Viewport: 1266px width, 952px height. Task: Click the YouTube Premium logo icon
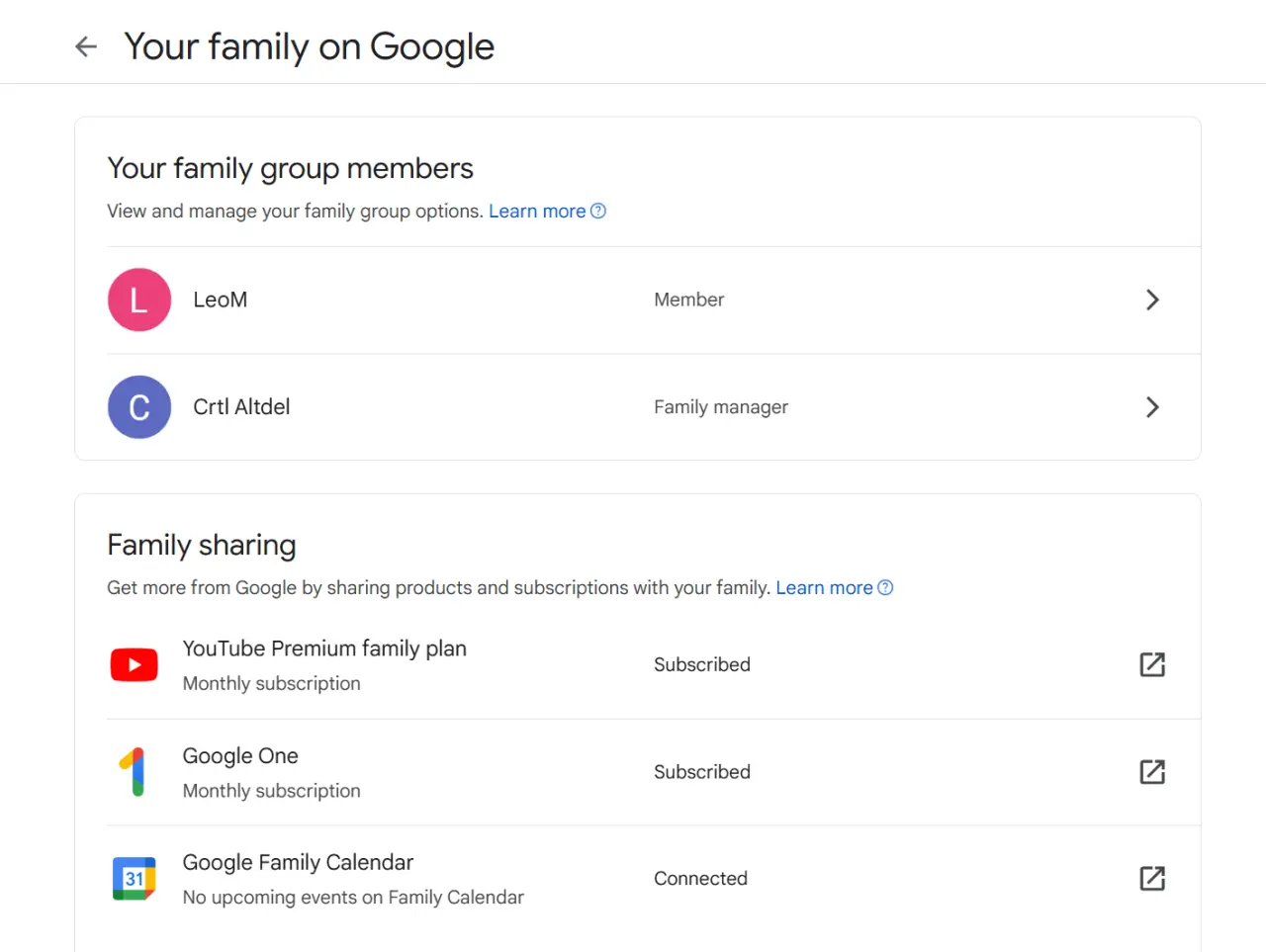pos(135,665)
